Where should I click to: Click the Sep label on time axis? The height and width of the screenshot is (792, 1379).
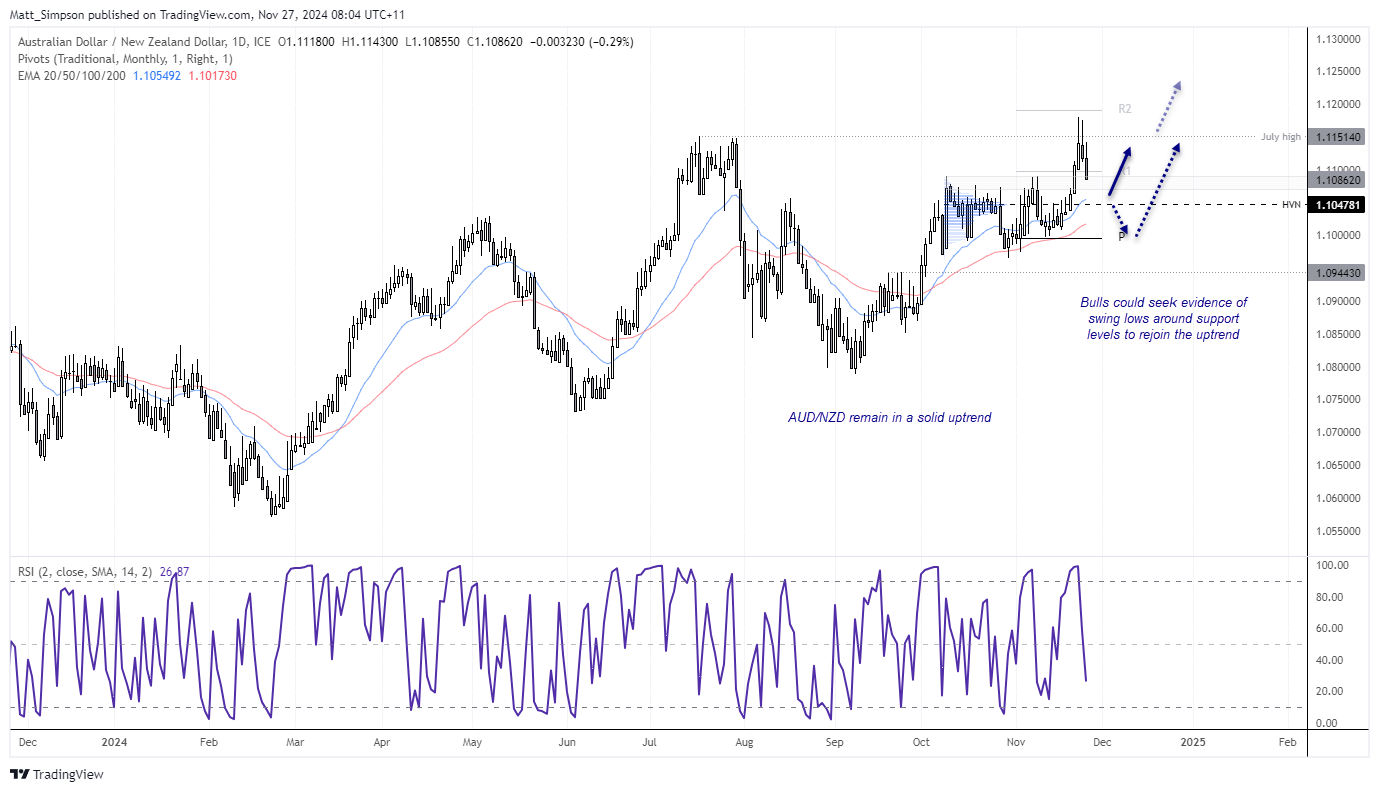[835, 743]
